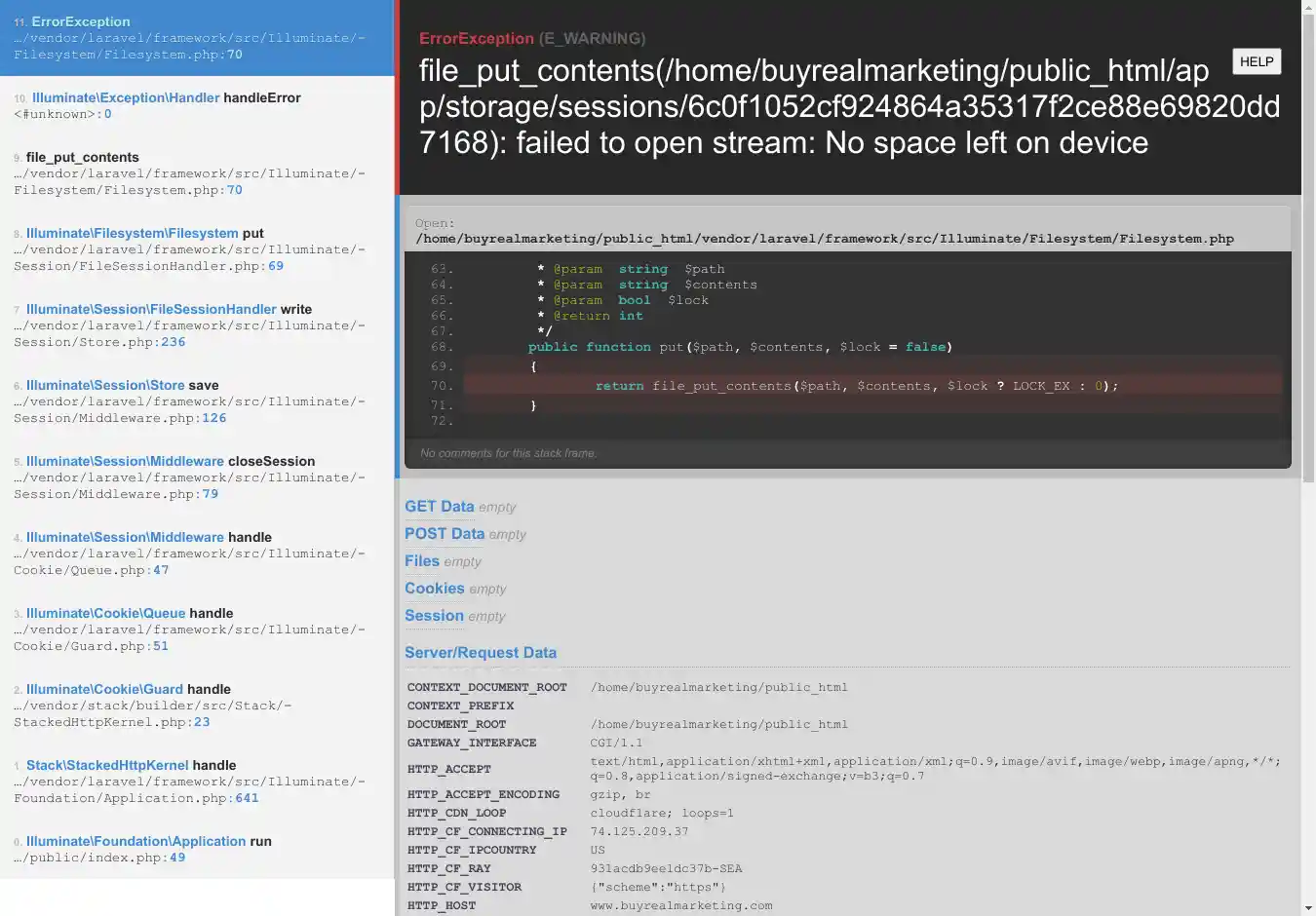The image size is (1316, 916).
Task: Click the scrollbar down arrow
Action: 1308,908
